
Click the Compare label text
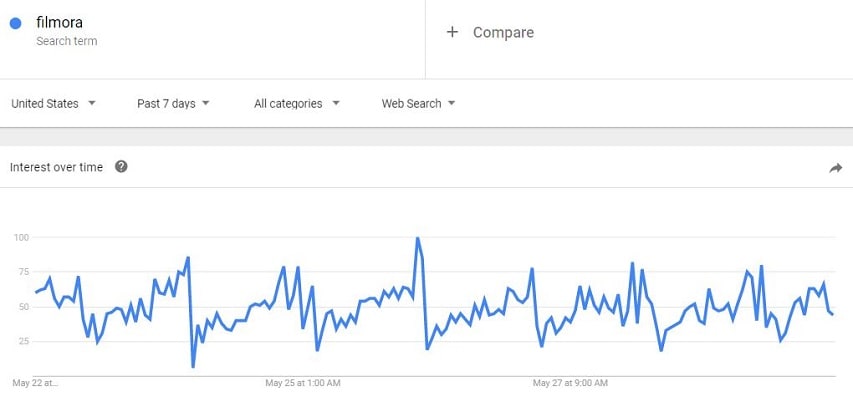click(503, 32)
